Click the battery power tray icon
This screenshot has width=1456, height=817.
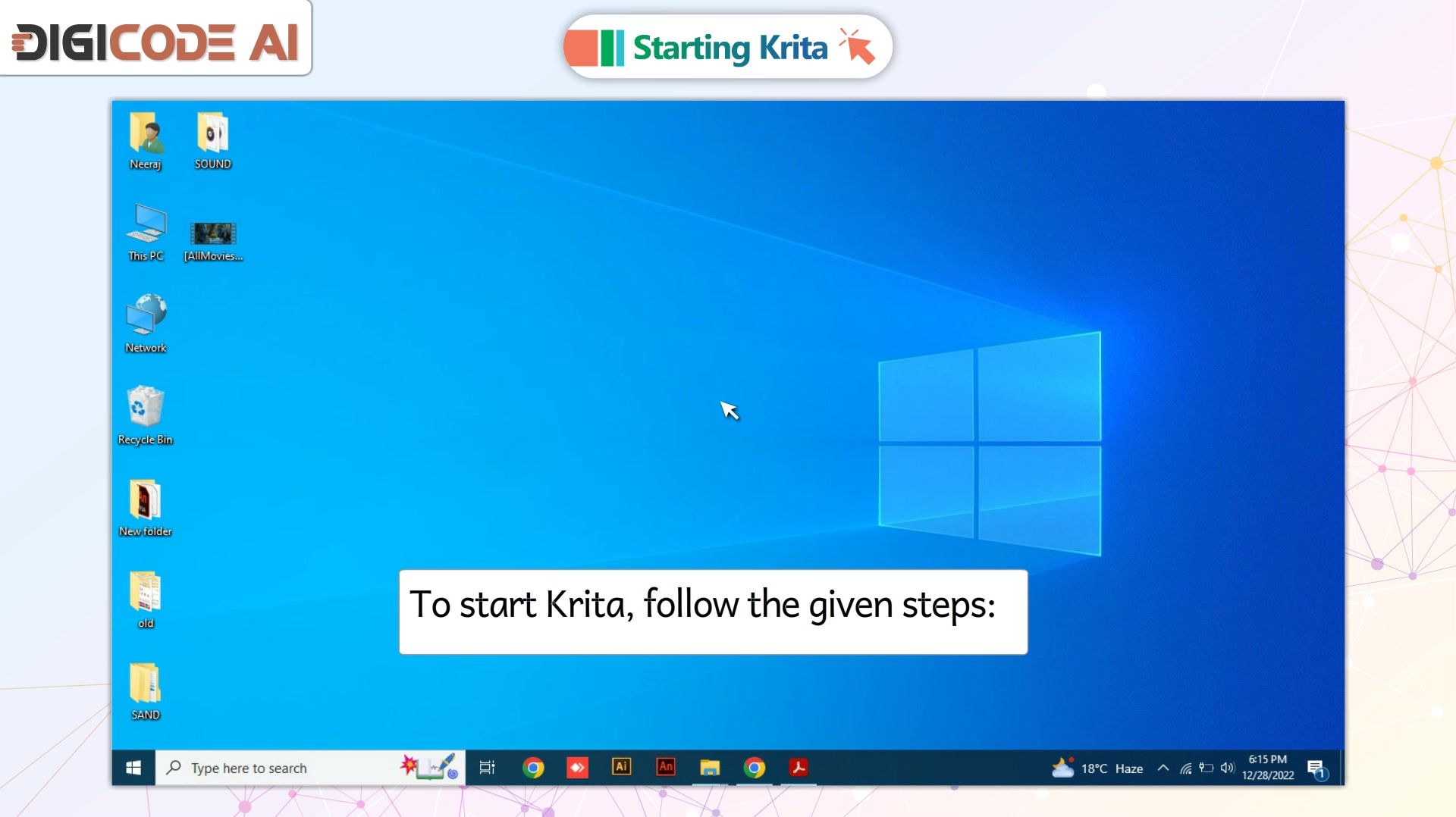1207,768
